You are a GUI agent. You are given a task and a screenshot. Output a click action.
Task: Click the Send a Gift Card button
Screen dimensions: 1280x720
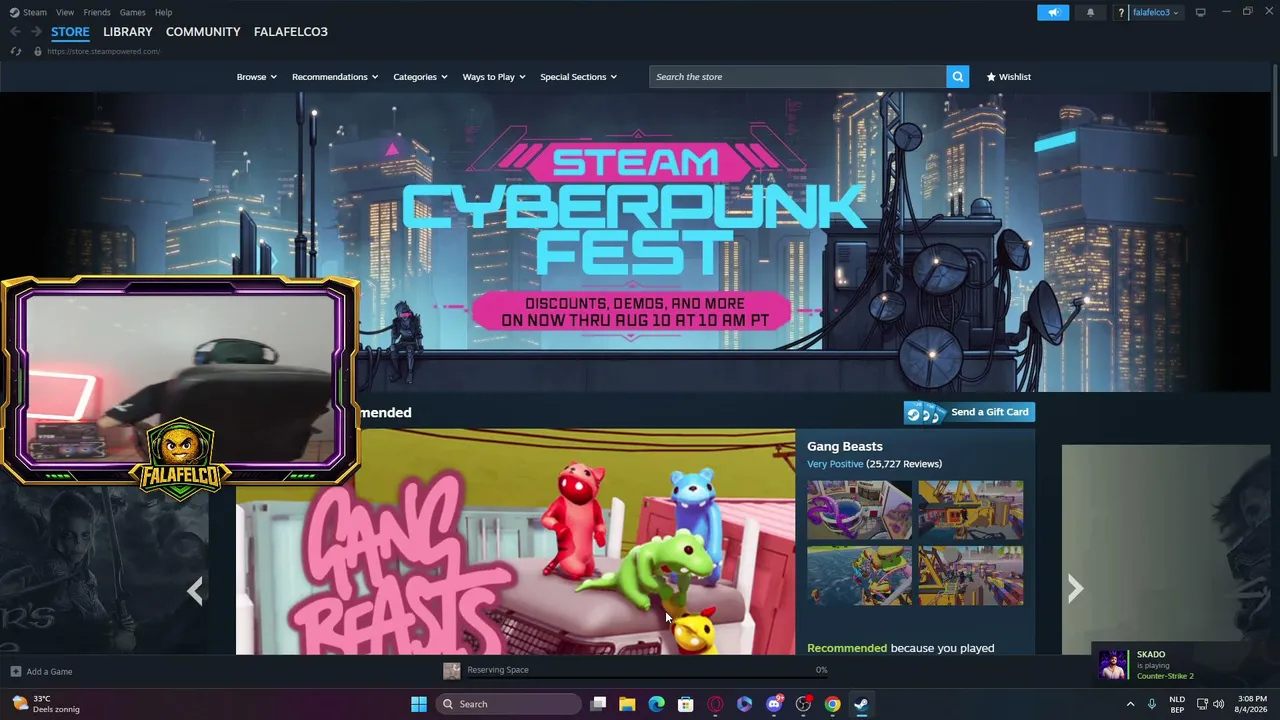coord(969,412)
